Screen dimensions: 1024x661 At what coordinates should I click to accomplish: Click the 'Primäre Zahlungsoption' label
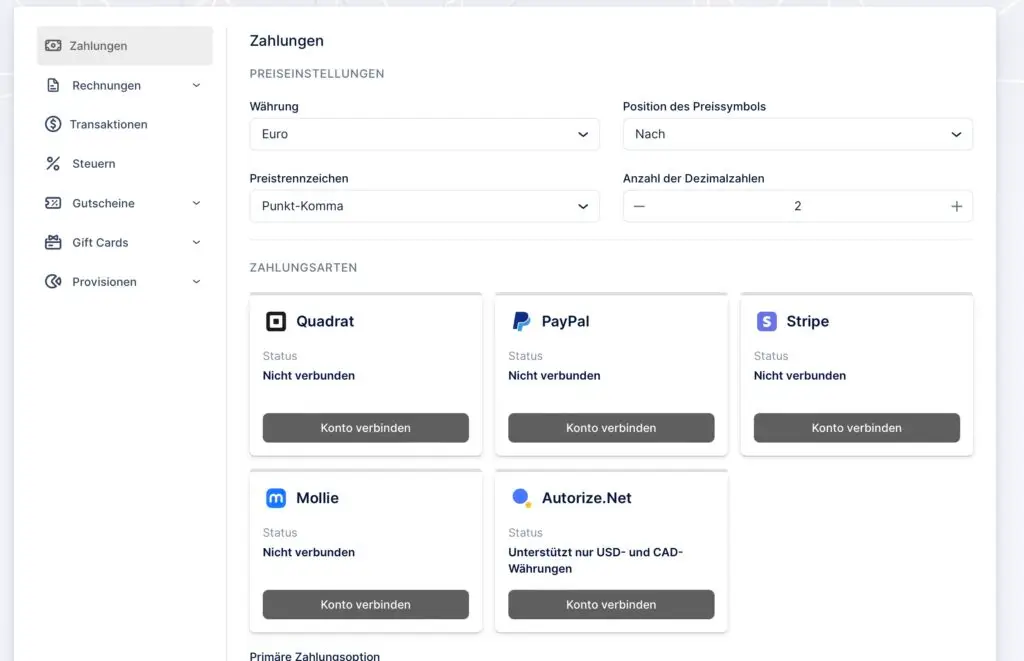click(x=315, y=656)
